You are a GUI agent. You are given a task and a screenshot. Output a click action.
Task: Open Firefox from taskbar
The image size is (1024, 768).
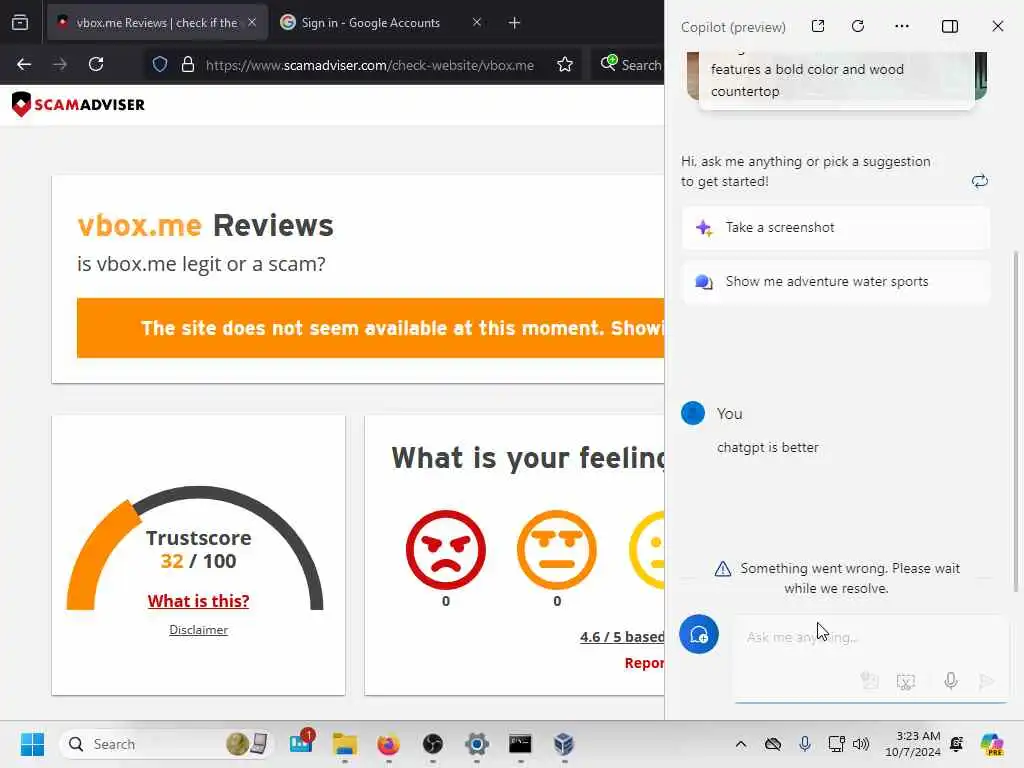(389, 744)
